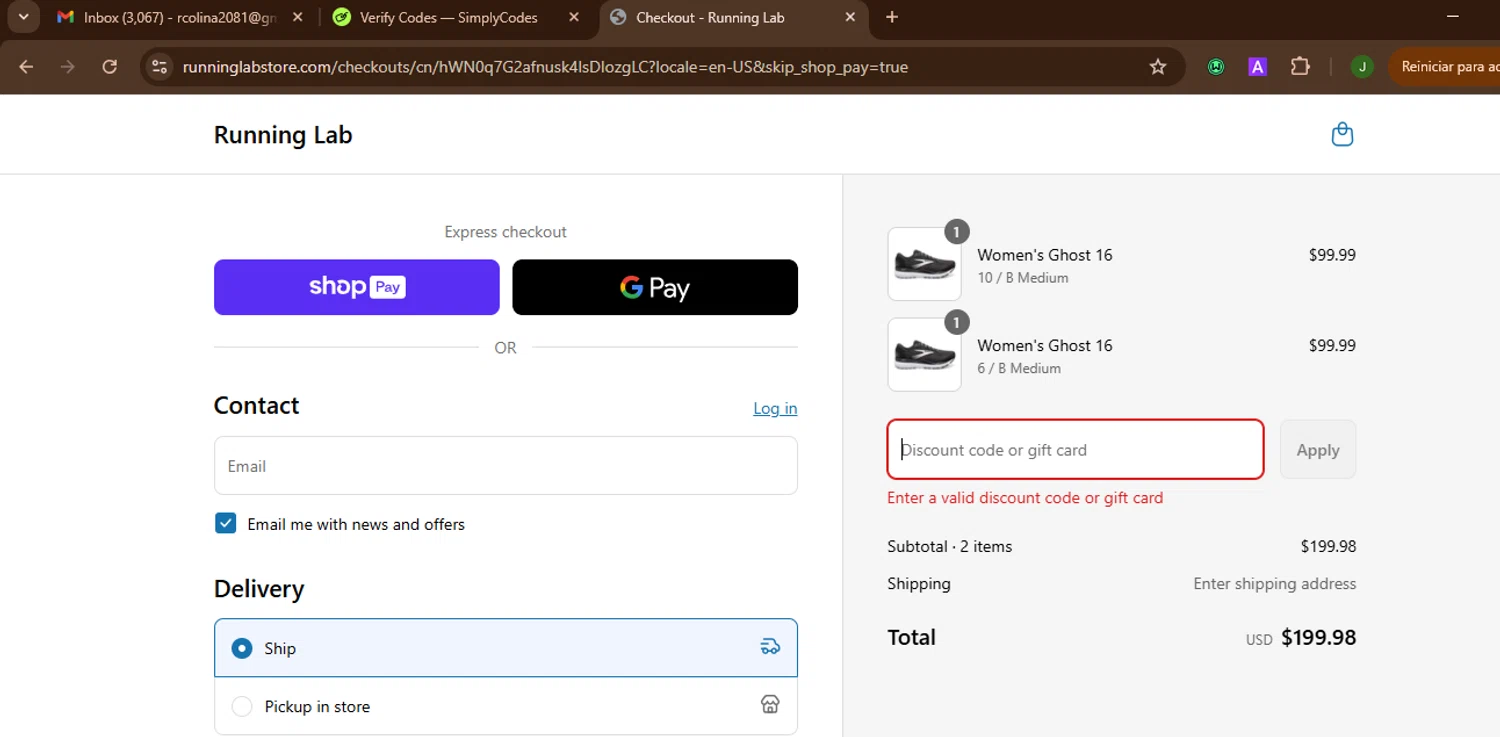Open a new browser tab
Screen dimensions: 1500x737
(892, 17)
